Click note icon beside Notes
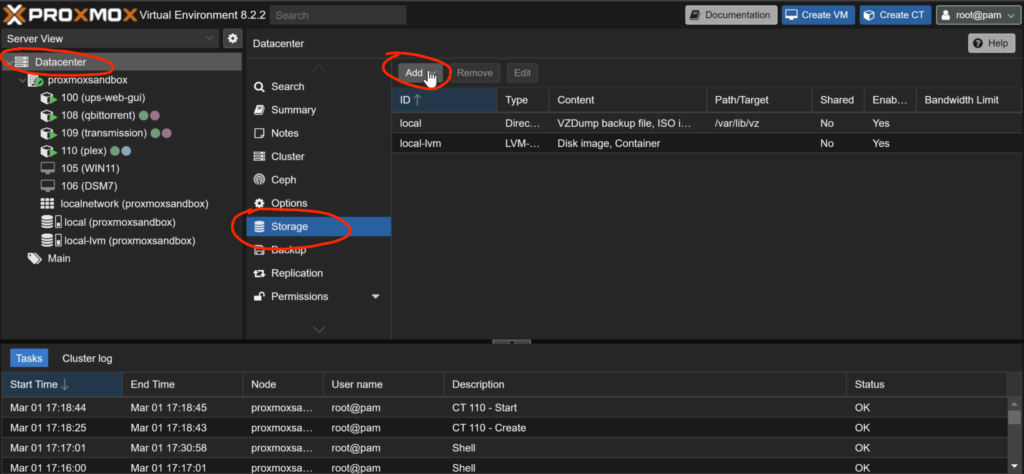The height and width of the screenshot is (474, 1024). pos(259,133)
